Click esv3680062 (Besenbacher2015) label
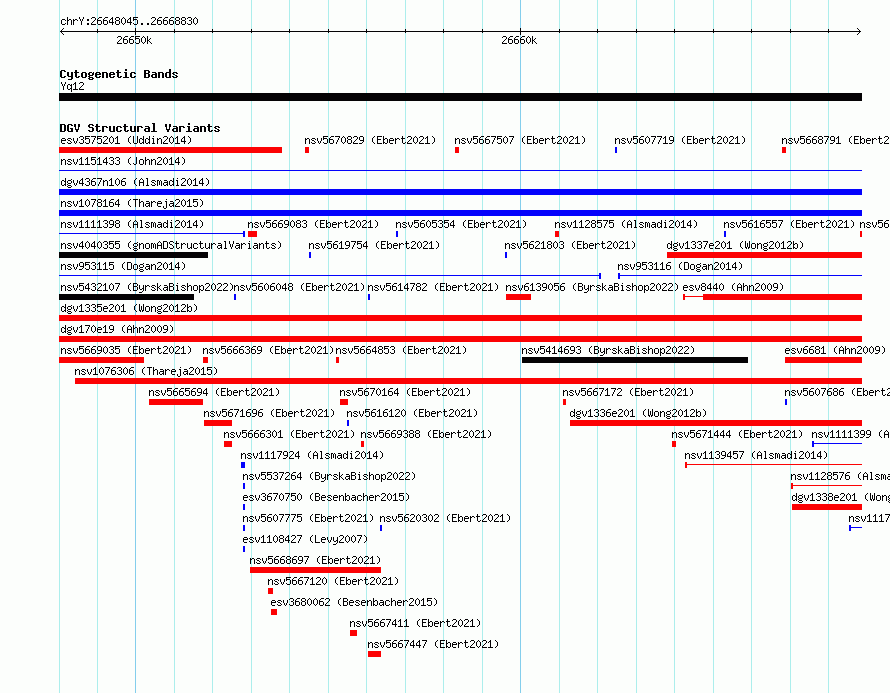Screen dimensions: 890x693 point(354,602)
